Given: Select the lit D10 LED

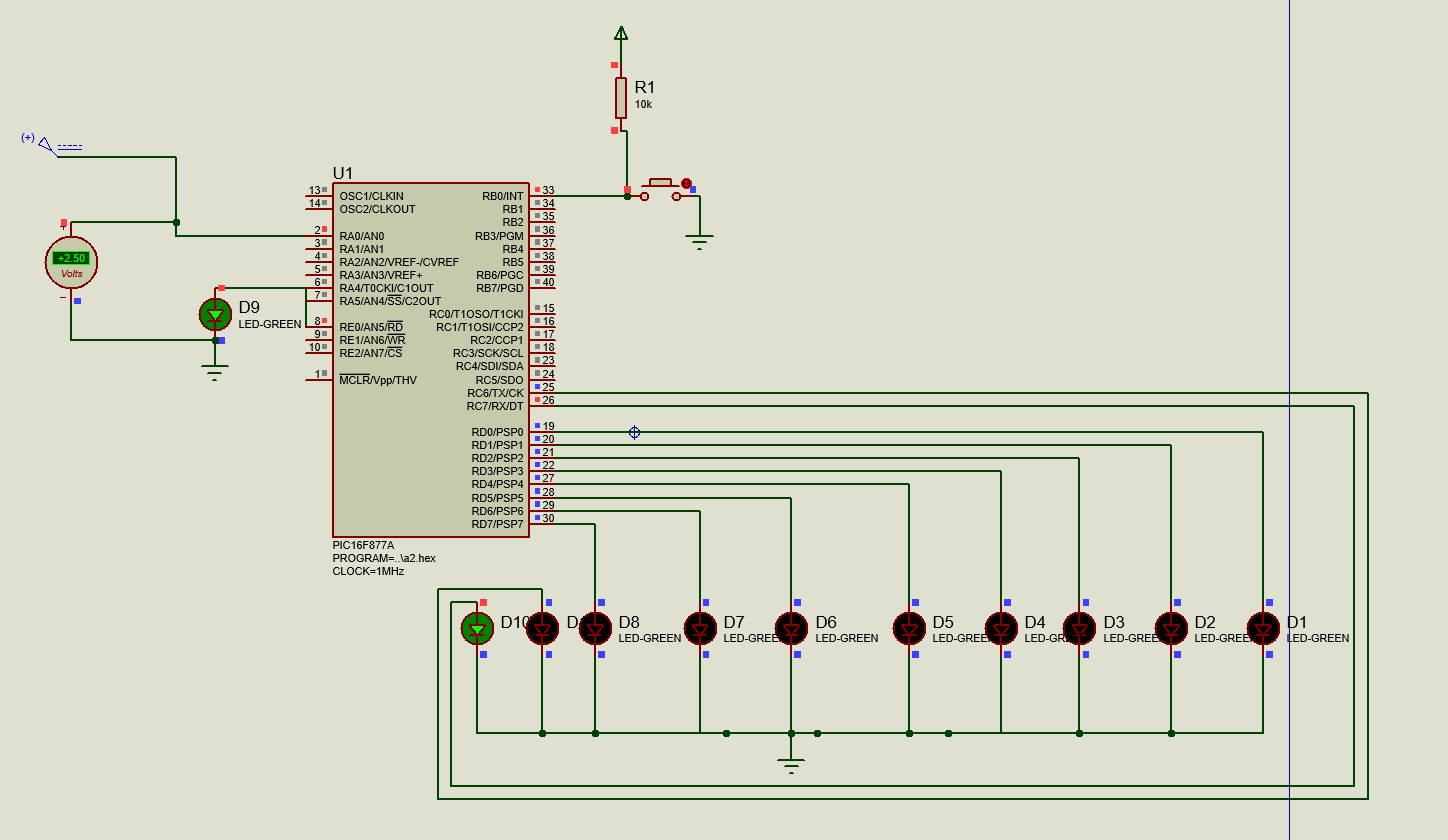Looking at the screenshot, I should pyautogui.click(x=477, y=628).
